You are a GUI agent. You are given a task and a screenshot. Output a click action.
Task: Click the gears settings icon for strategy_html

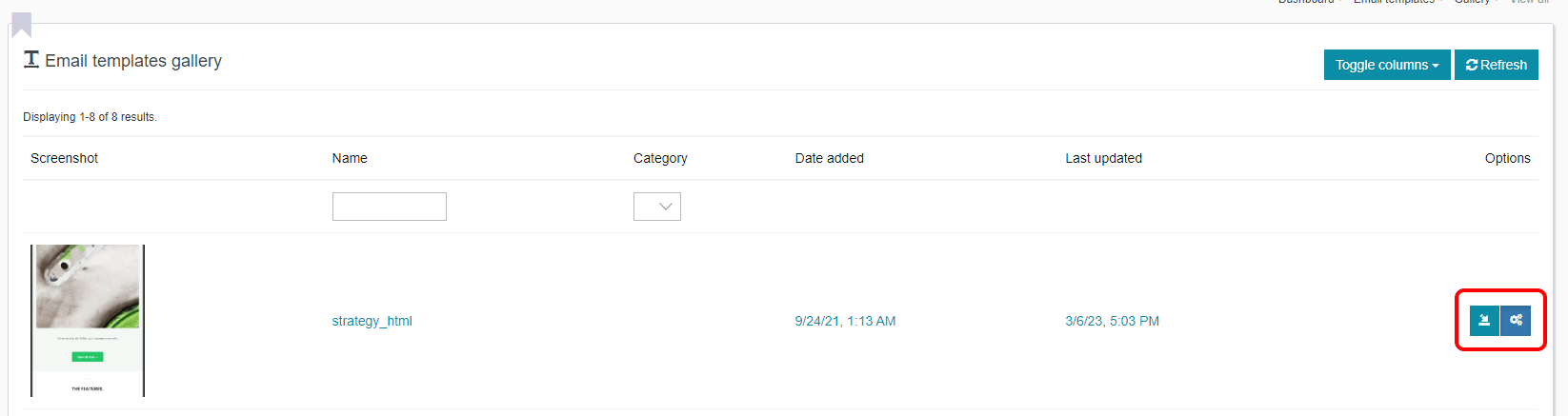(1516, 321)
